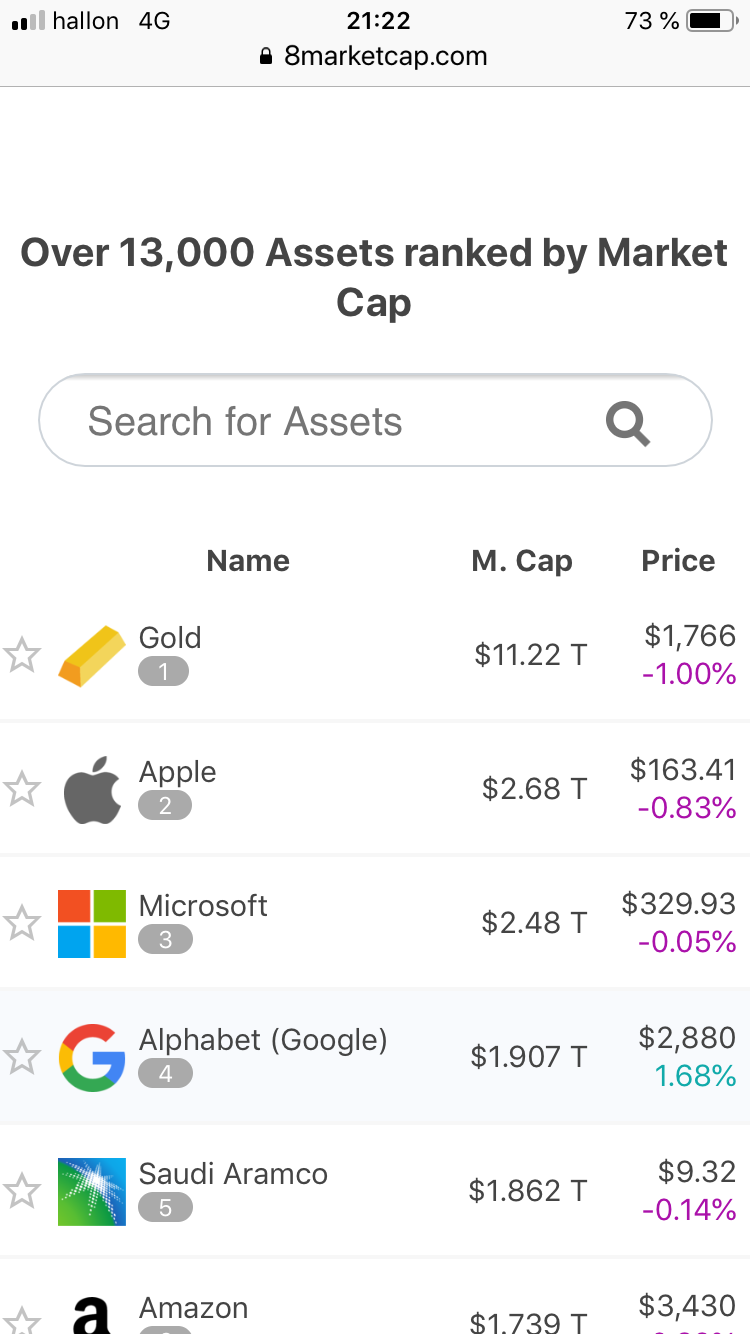
Task: Star Microsoft as a favorite
Action: pyautogui.click(x=21, y=924)
